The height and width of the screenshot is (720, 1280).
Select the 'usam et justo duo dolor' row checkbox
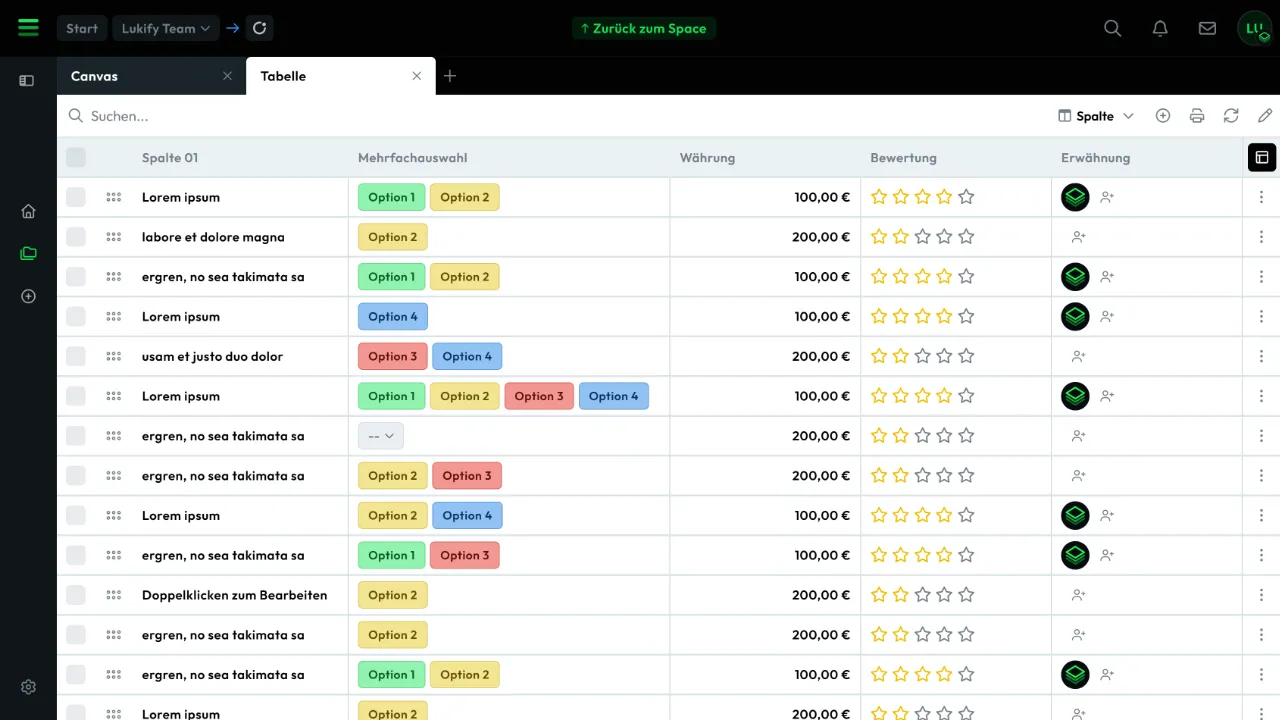76,356
